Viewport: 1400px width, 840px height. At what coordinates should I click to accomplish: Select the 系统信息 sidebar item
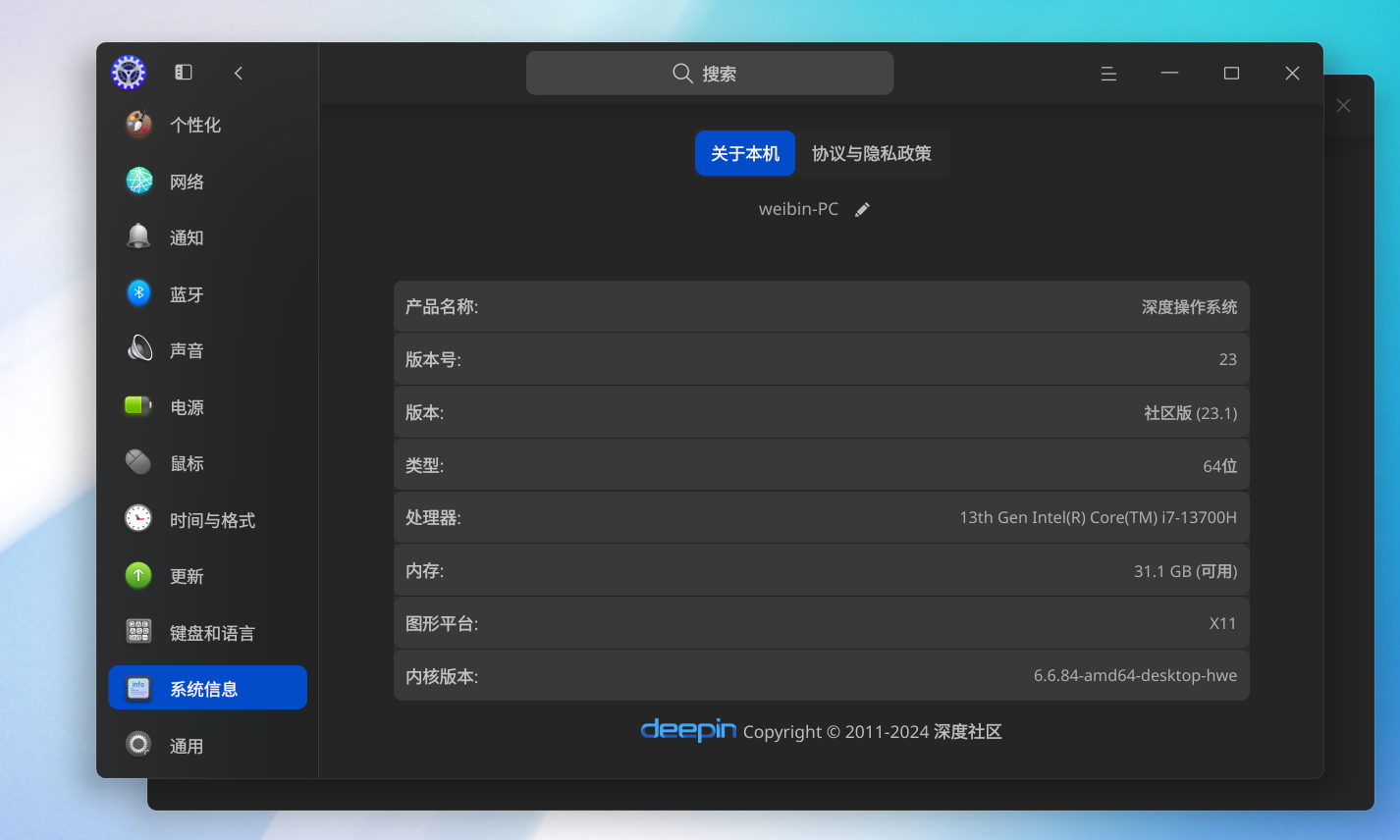click(x=207, y=688)
